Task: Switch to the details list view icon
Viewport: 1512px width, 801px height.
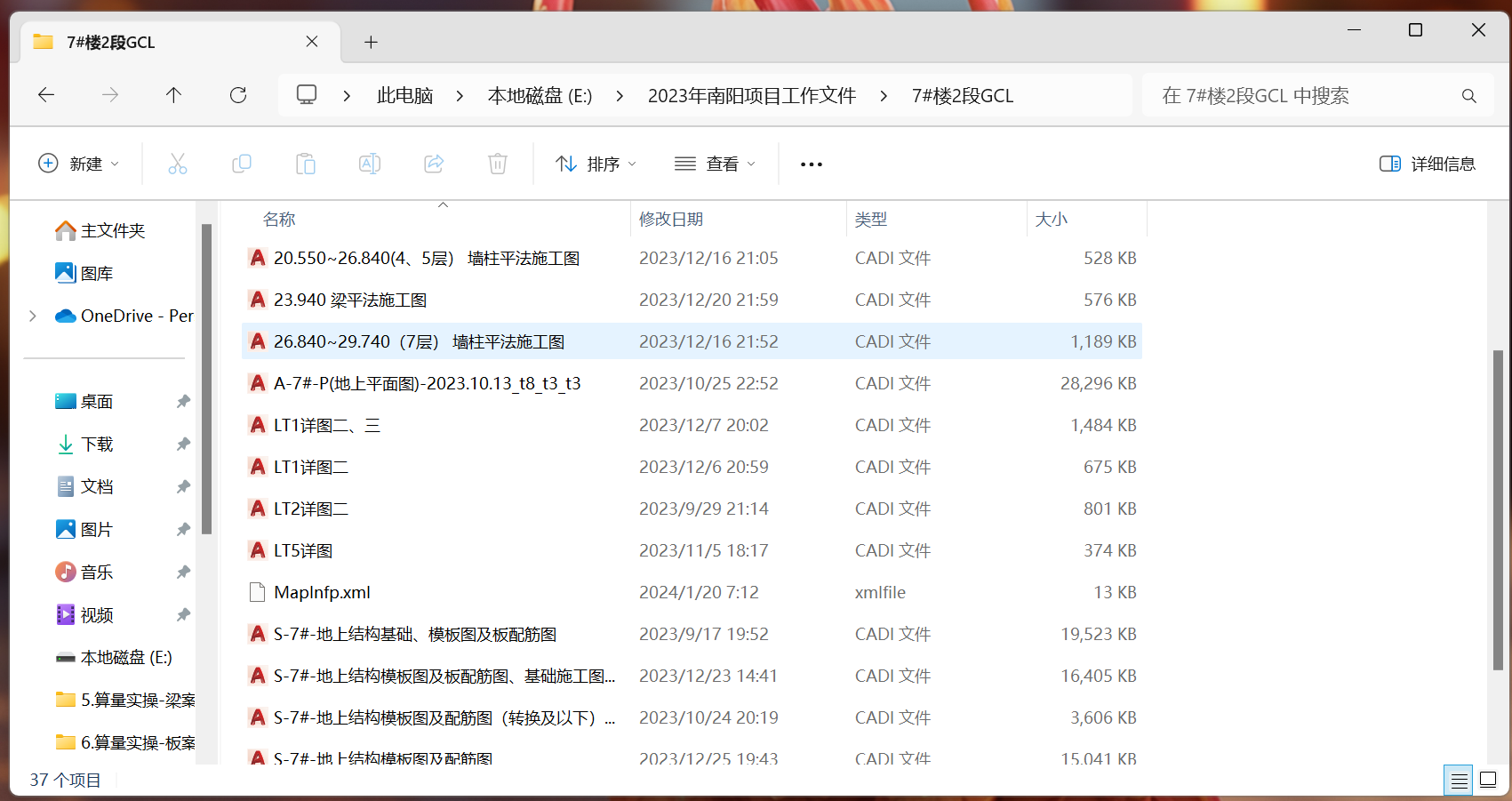Action: click(1459, 781)
